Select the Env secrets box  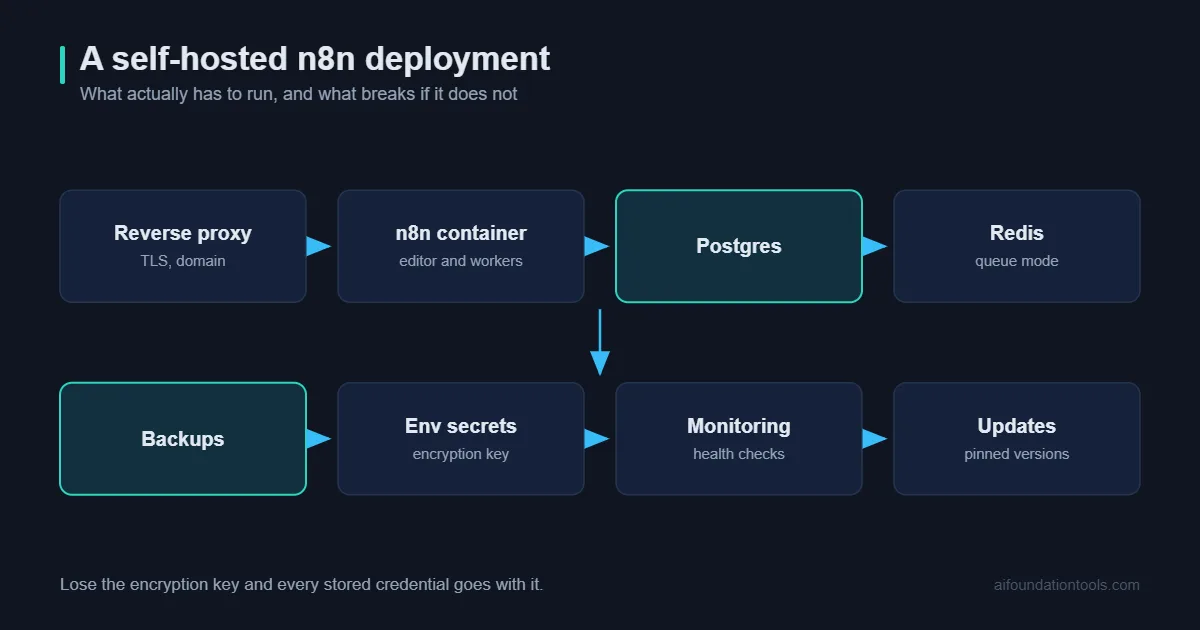tap(461, 439)
